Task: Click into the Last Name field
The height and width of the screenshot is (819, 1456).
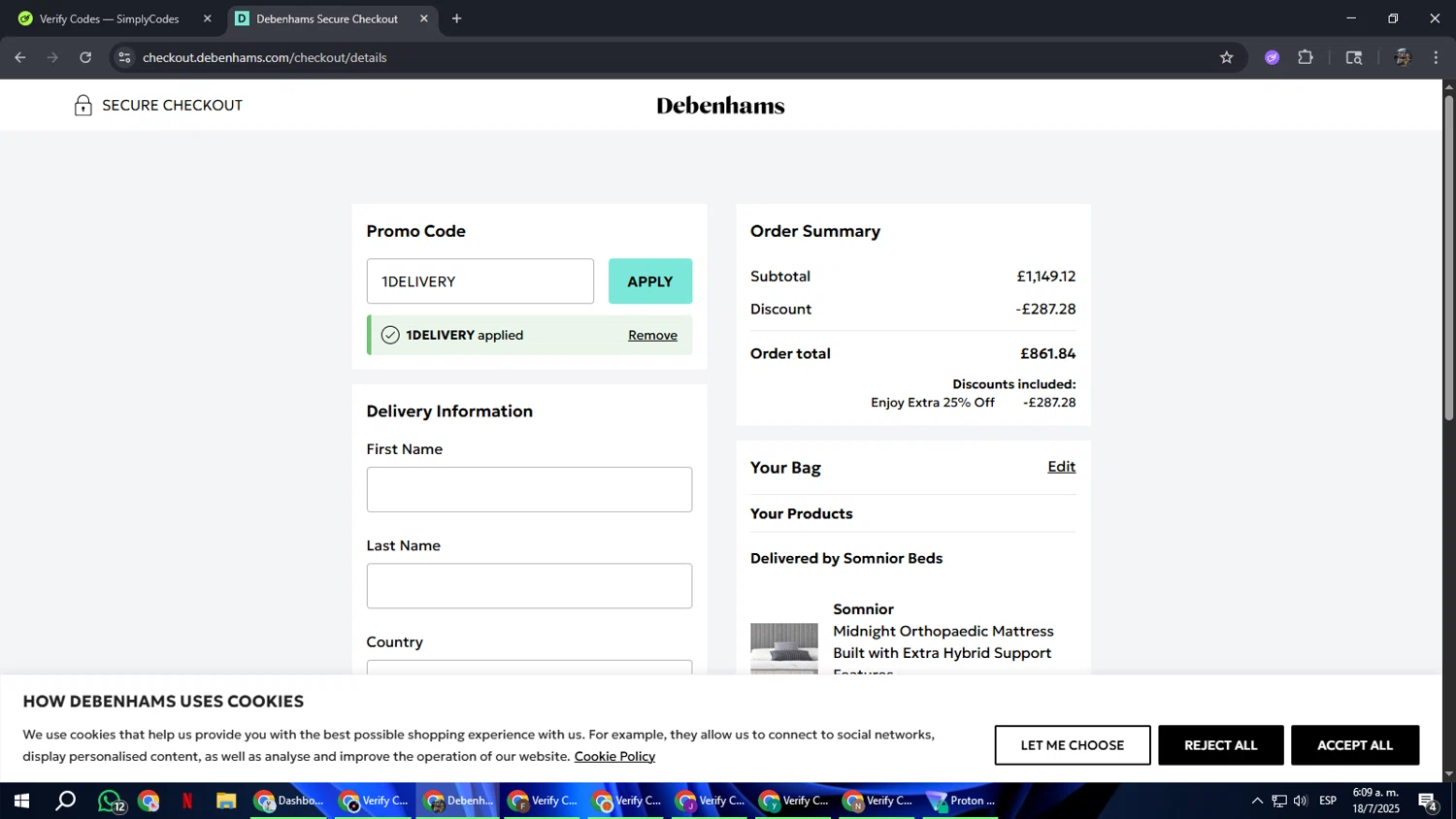Action: click(529, 586)
